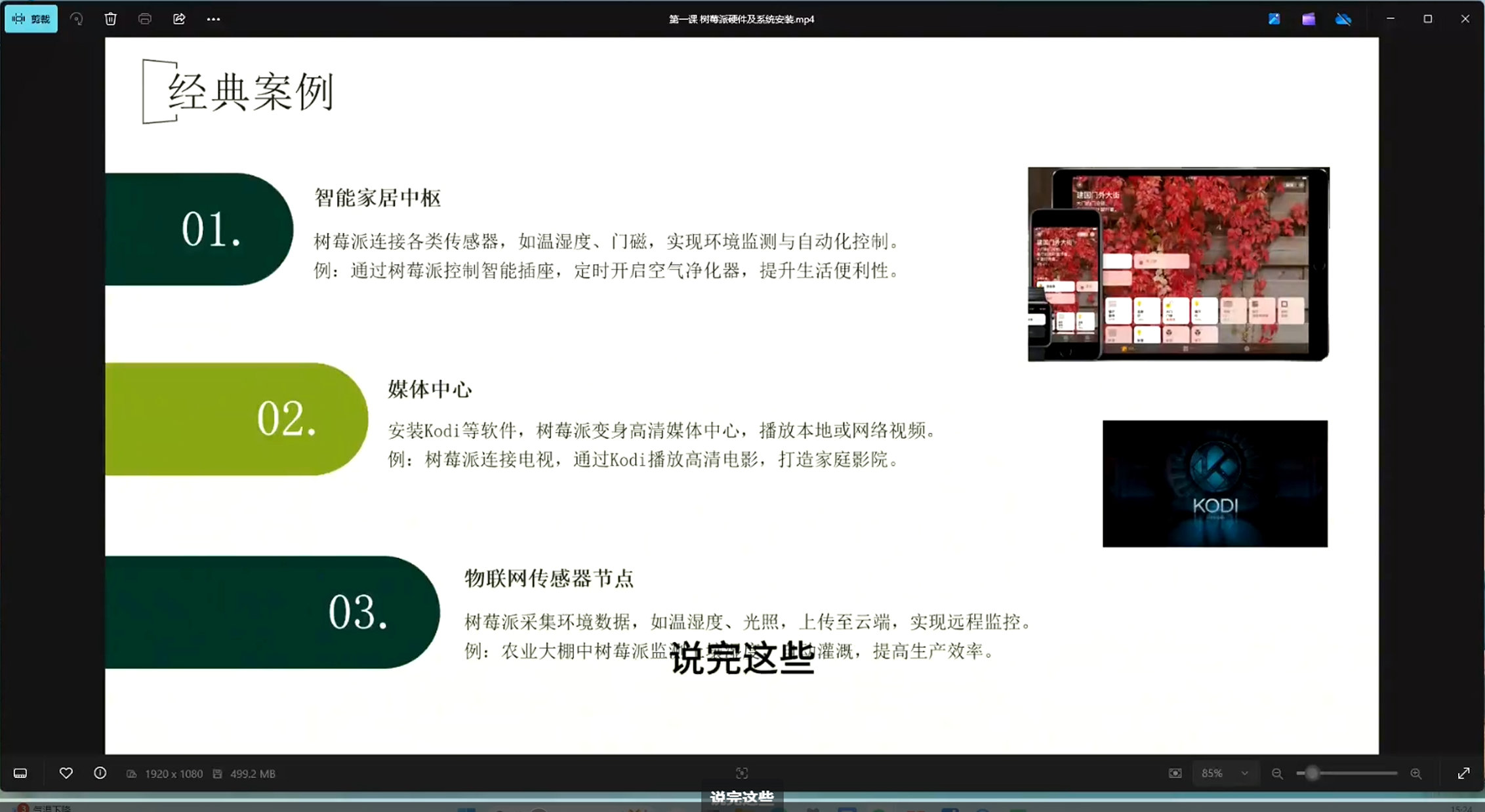
Task: Click the zoom out magnifier icon
Action: pos(1277,773)
